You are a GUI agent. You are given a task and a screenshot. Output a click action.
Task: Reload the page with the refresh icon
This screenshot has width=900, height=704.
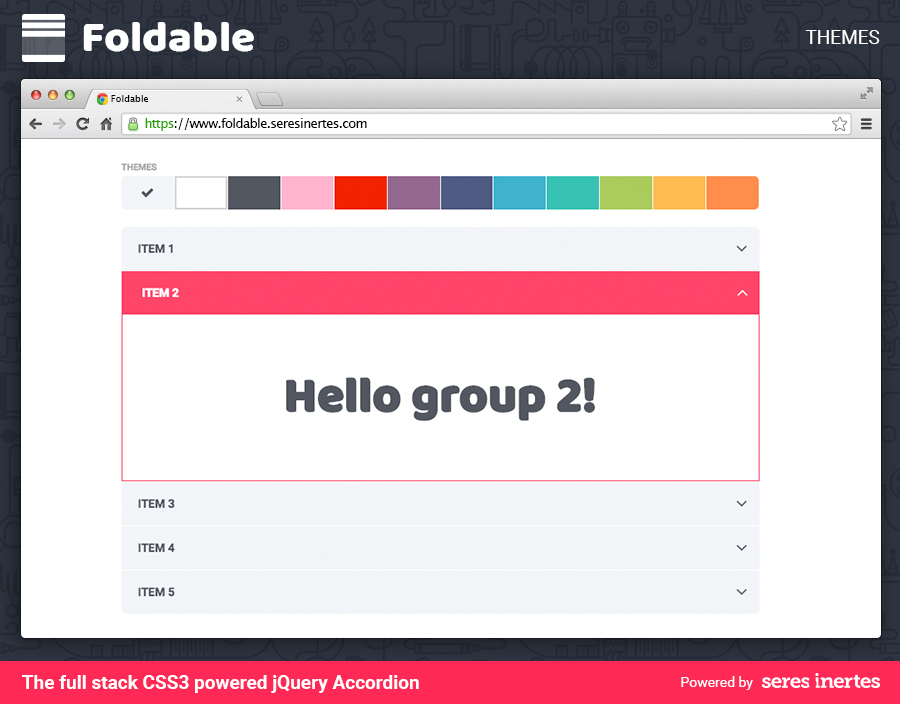pyautogui.click(x=83, y=124)
